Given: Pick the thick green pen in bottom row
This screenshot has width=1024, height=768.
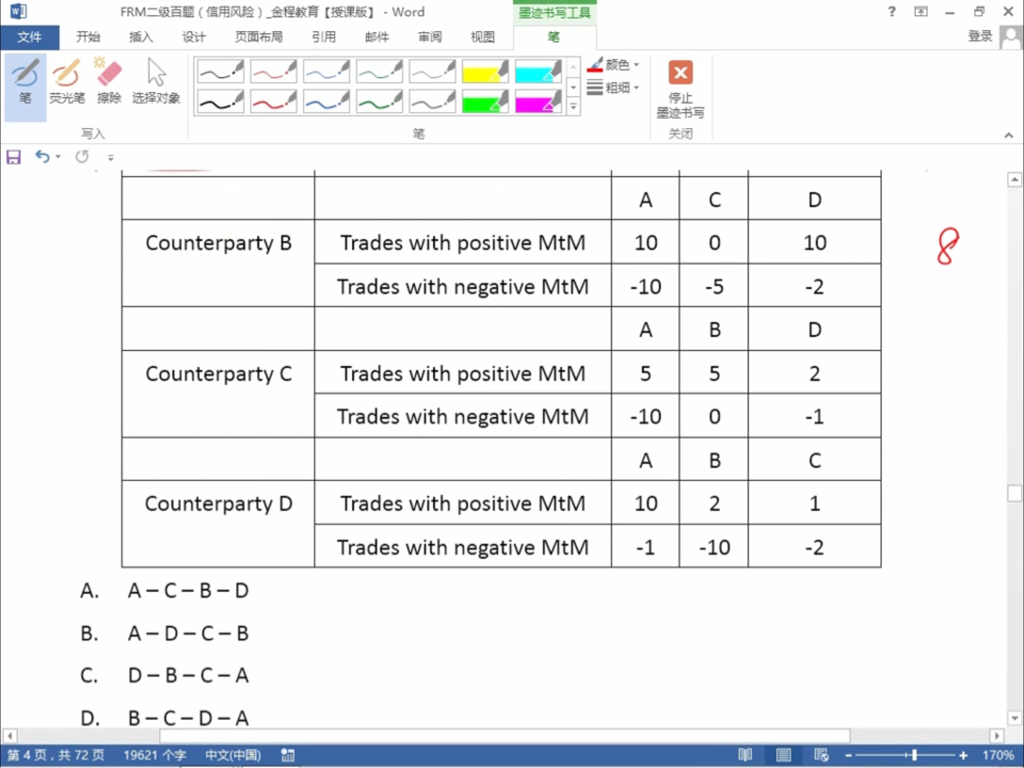Looking at the screenshot, I should coord(379,102).
